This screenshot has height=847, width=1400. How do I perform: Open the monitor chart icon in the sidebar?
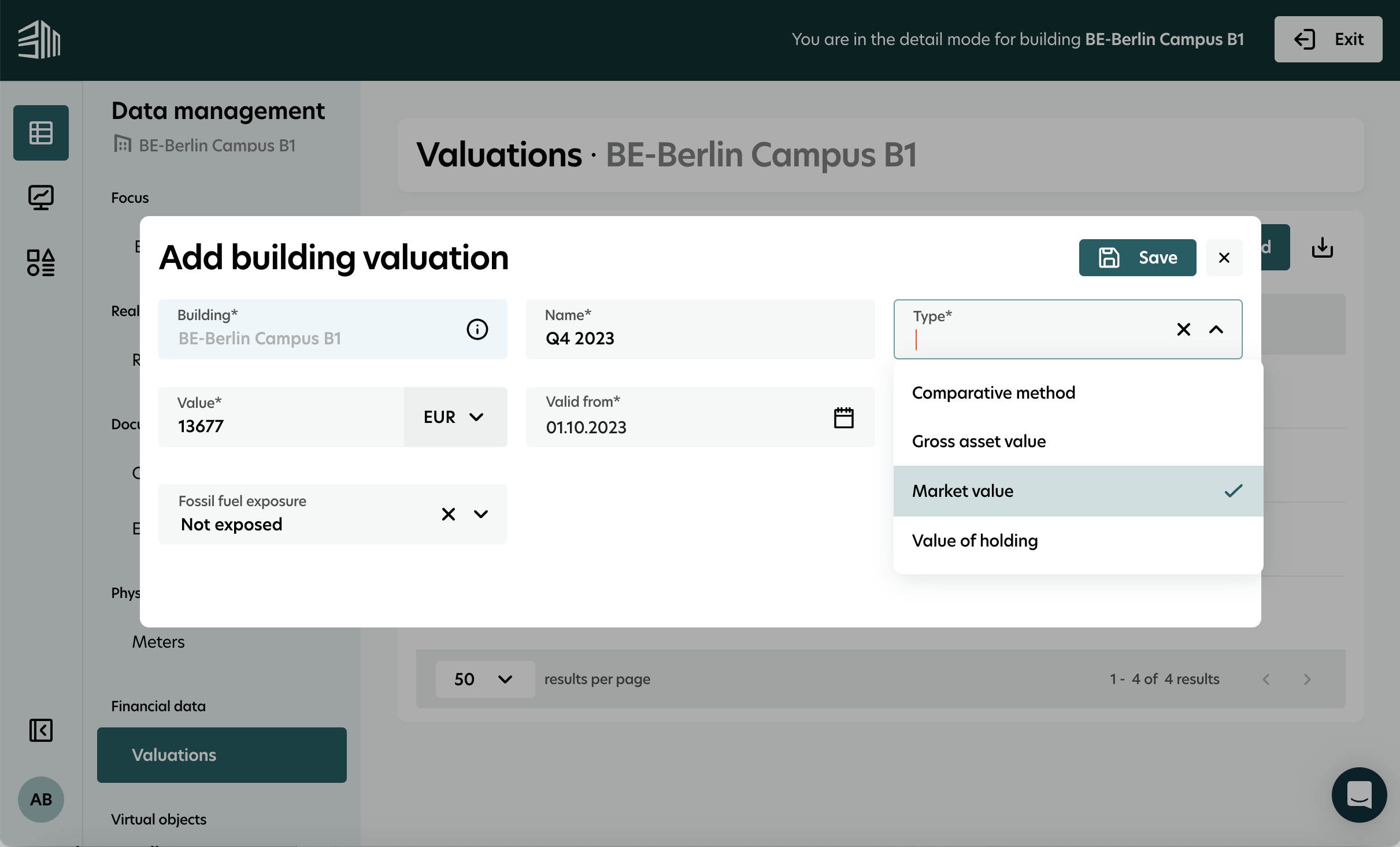click(41, 198)
